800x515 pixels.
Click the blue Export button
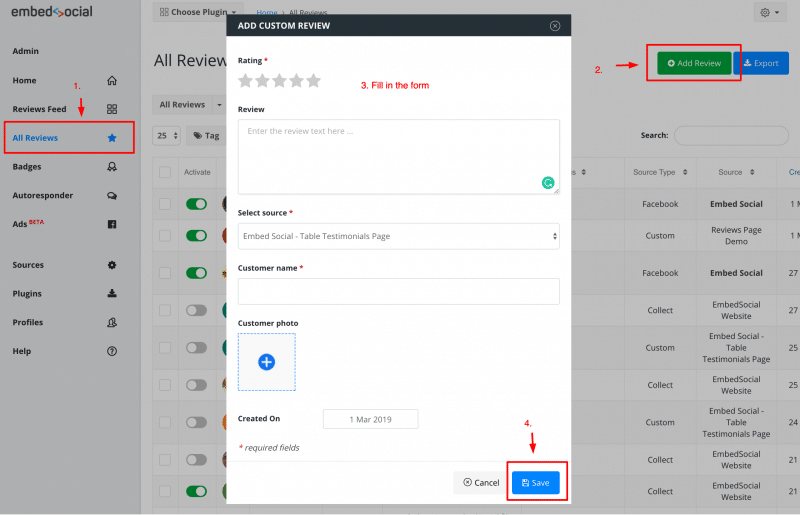click(761, 63)
